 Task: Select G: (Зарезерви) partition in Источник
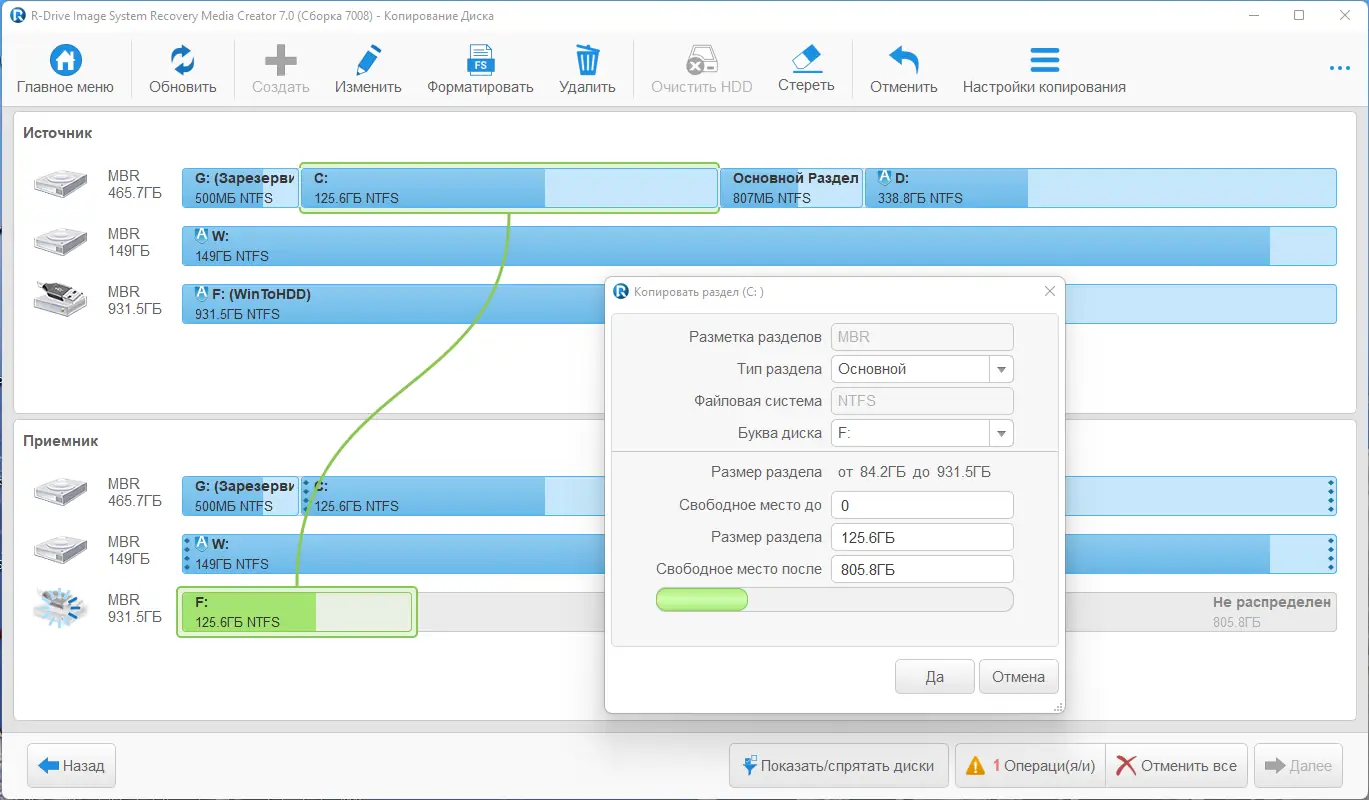(240, 188)
